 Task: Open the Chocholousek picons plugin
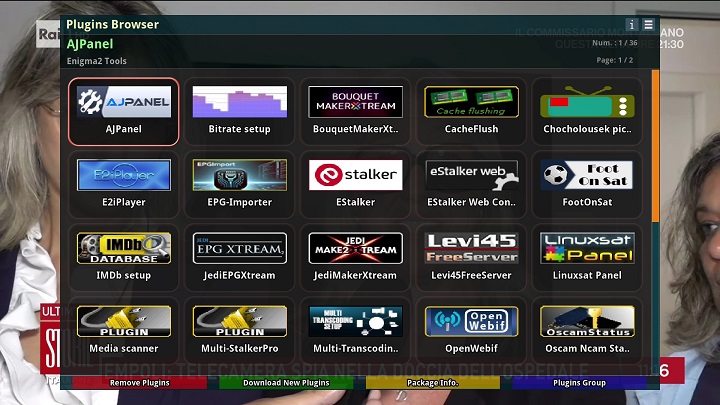click(587, 112)
